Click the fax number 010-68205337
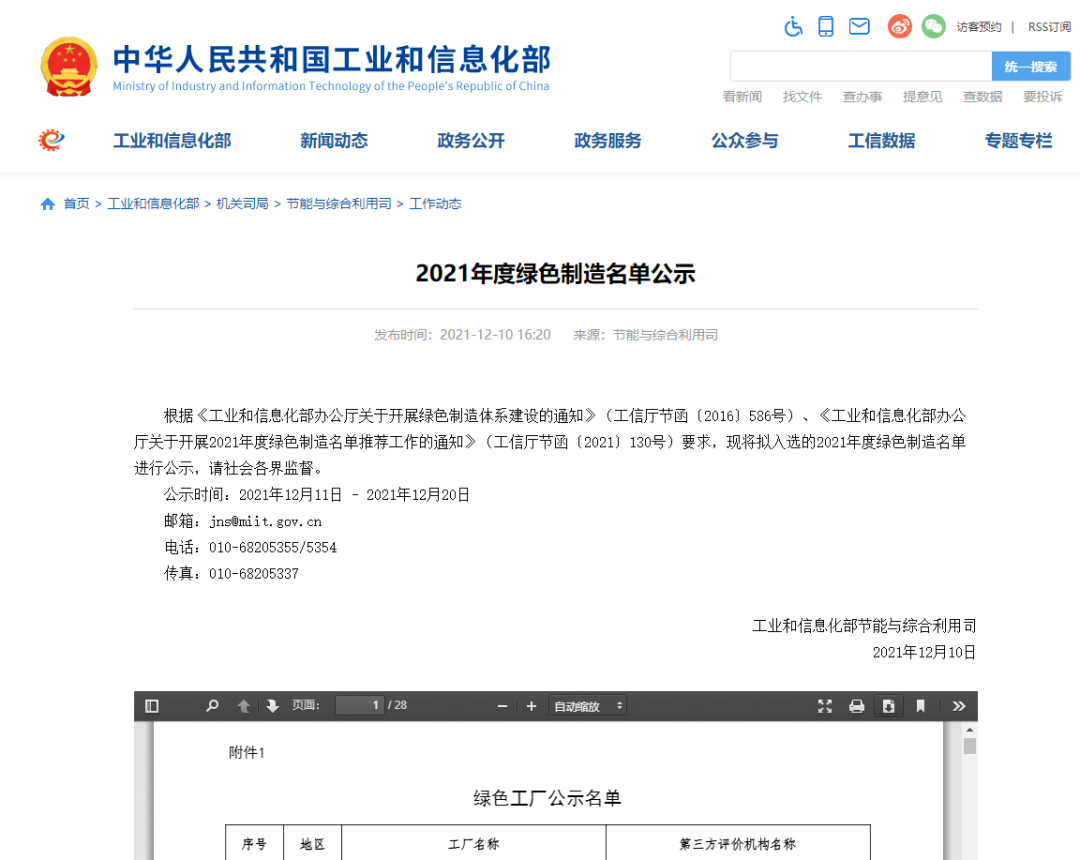The width and height of the screenshot is (1080, 860). click(x=253, y=574)
